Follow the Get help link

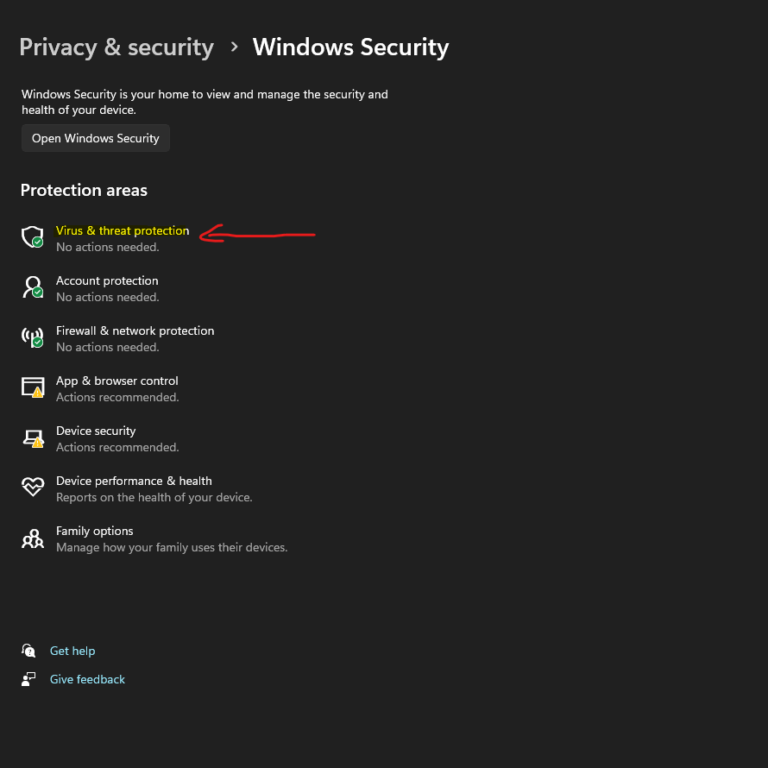tap(73, 651)
